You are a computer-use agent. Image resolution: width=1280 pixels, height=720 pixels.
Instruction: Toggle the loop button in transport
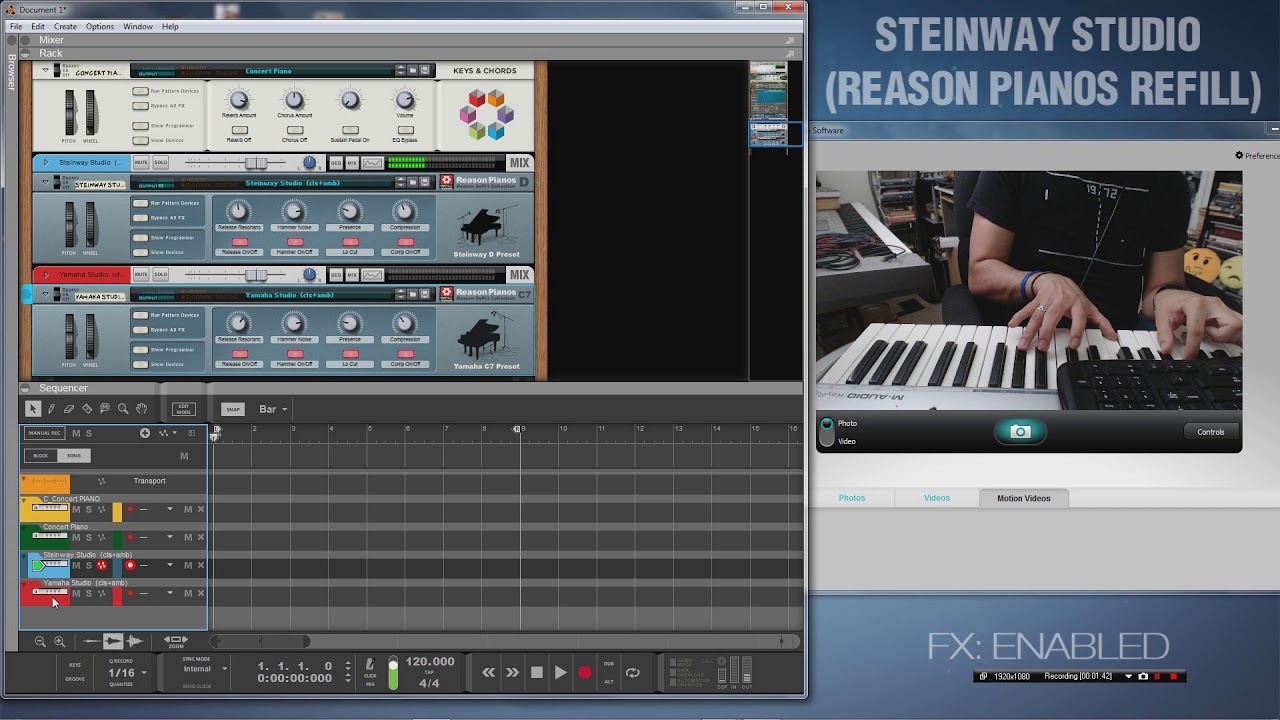pyautogui.click(x=633, y=673)
